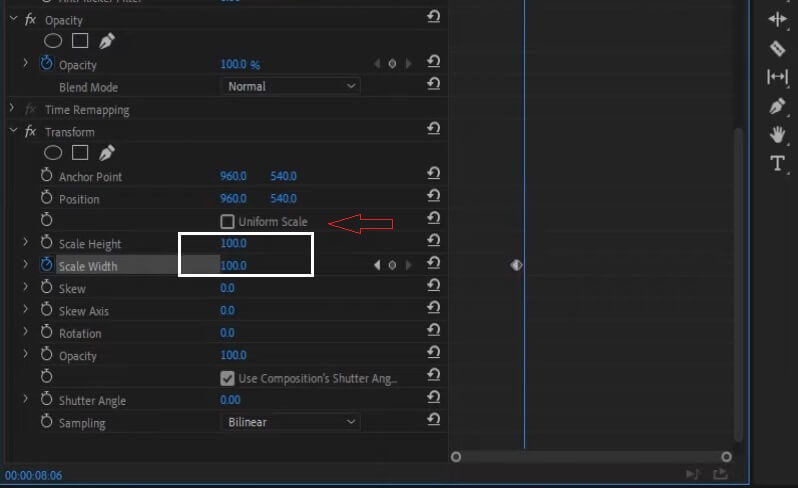Screen dimensions: 798x488
Task: Uncheck Use Composition's Shutter Angle
Action: [x=228, y=378]
